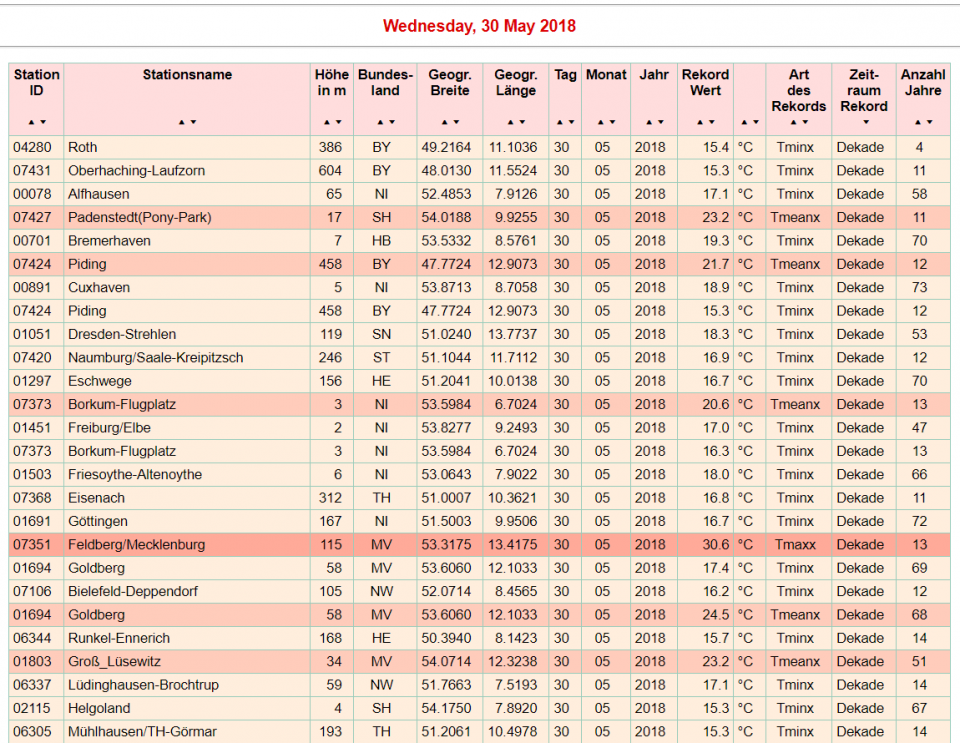Click station name Helgoland
This screenshot has width=960, height=743.
(99, 709)
